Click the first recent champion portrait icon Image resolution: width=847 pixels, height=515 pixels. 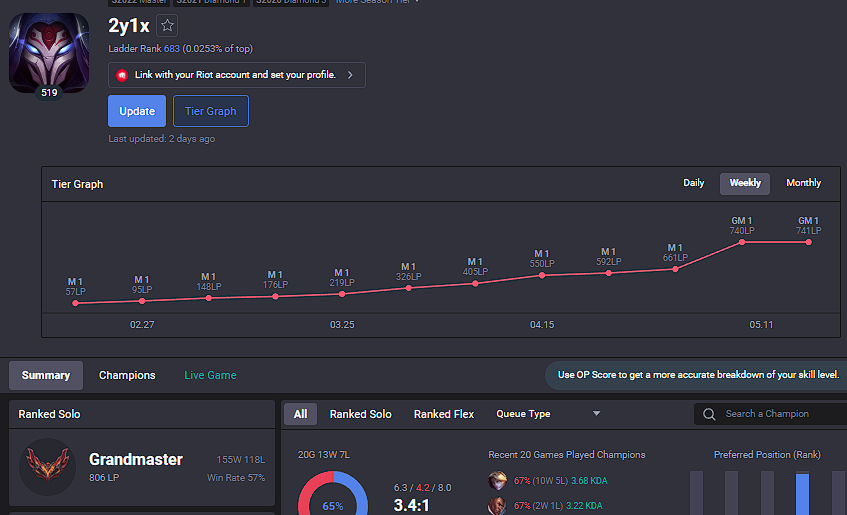498,480
